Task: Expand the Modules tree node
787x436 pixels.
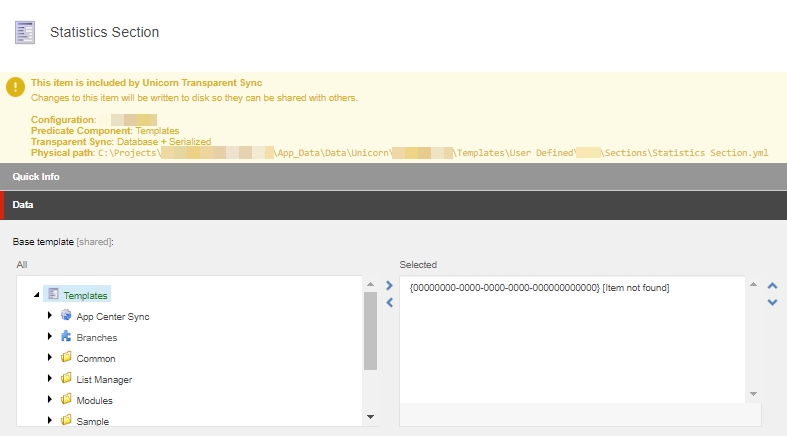Action: [x=51, y=400]
